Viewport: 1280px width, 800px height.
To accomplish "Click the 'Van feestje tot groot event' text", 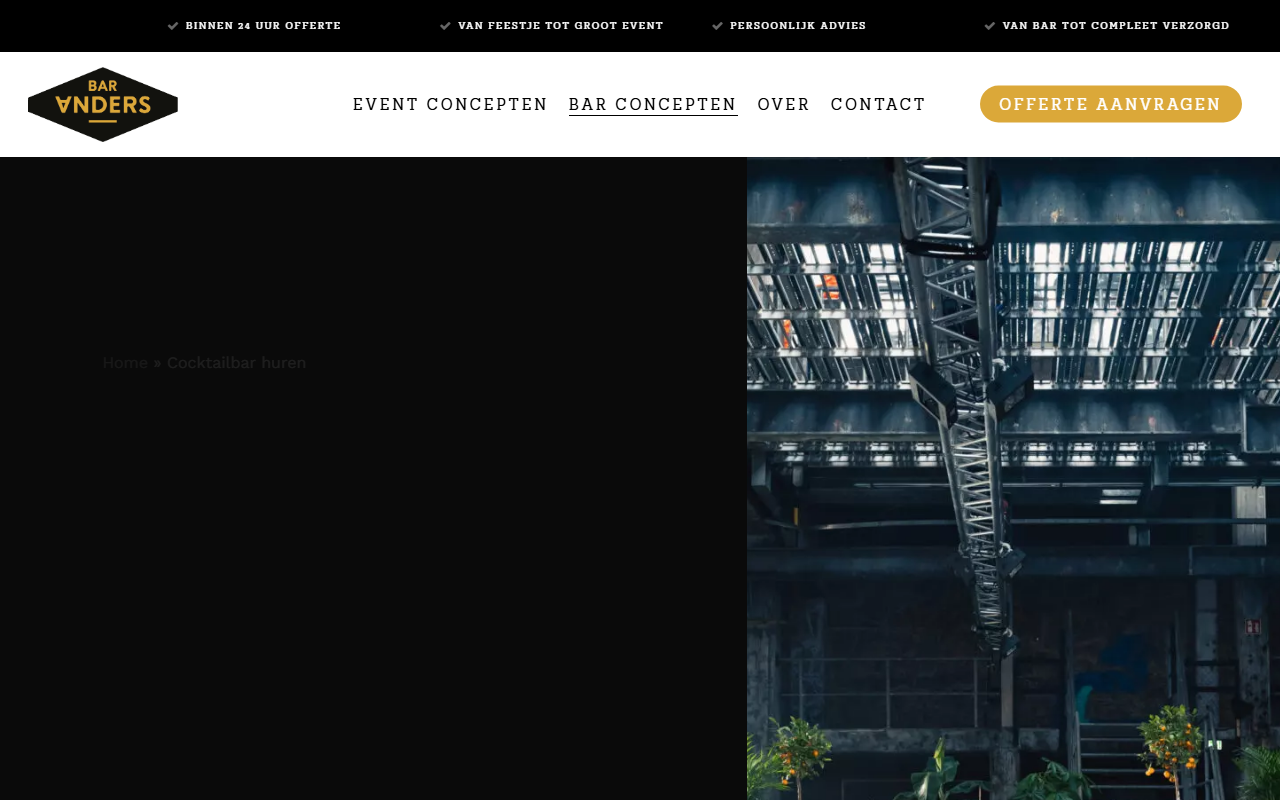I will (x=561, y=26).
